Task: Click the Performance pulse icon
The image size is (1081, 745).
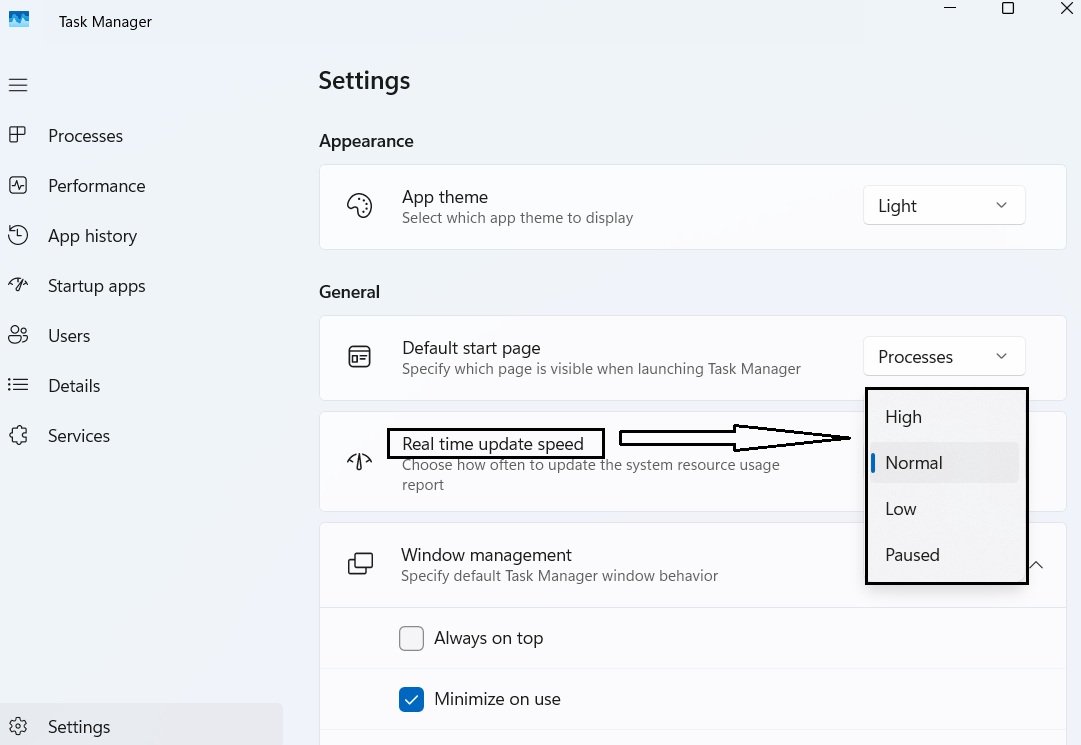Action: tap(18, 185)
